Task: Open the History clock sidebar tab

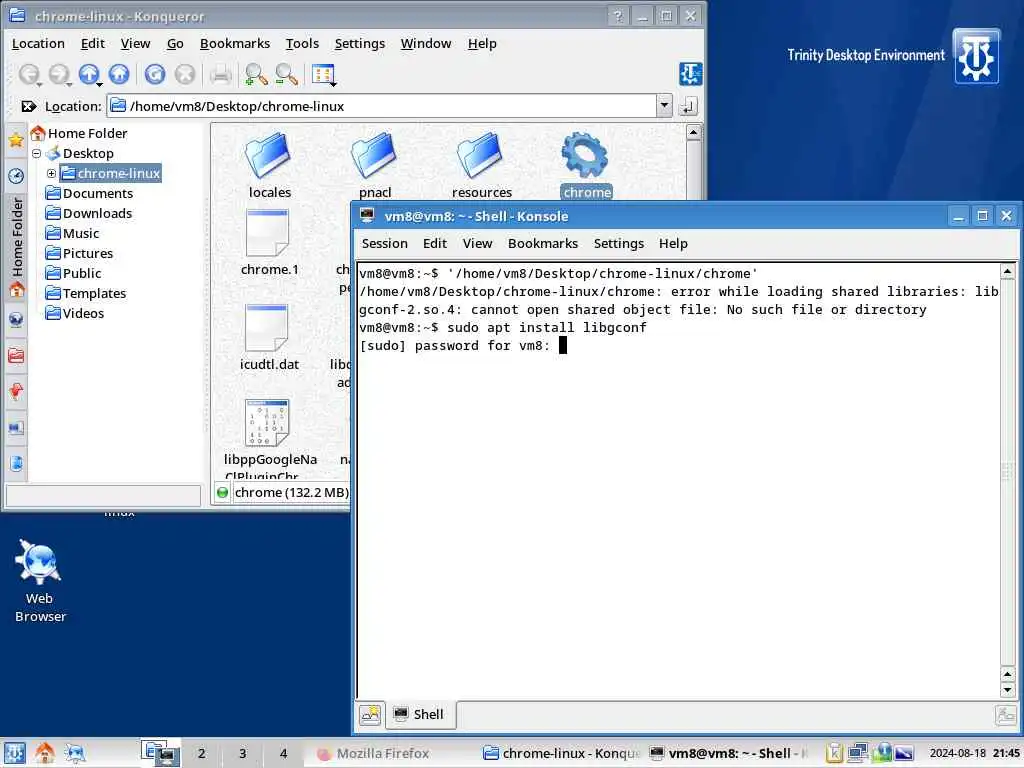Action: (x=16, y=175)
